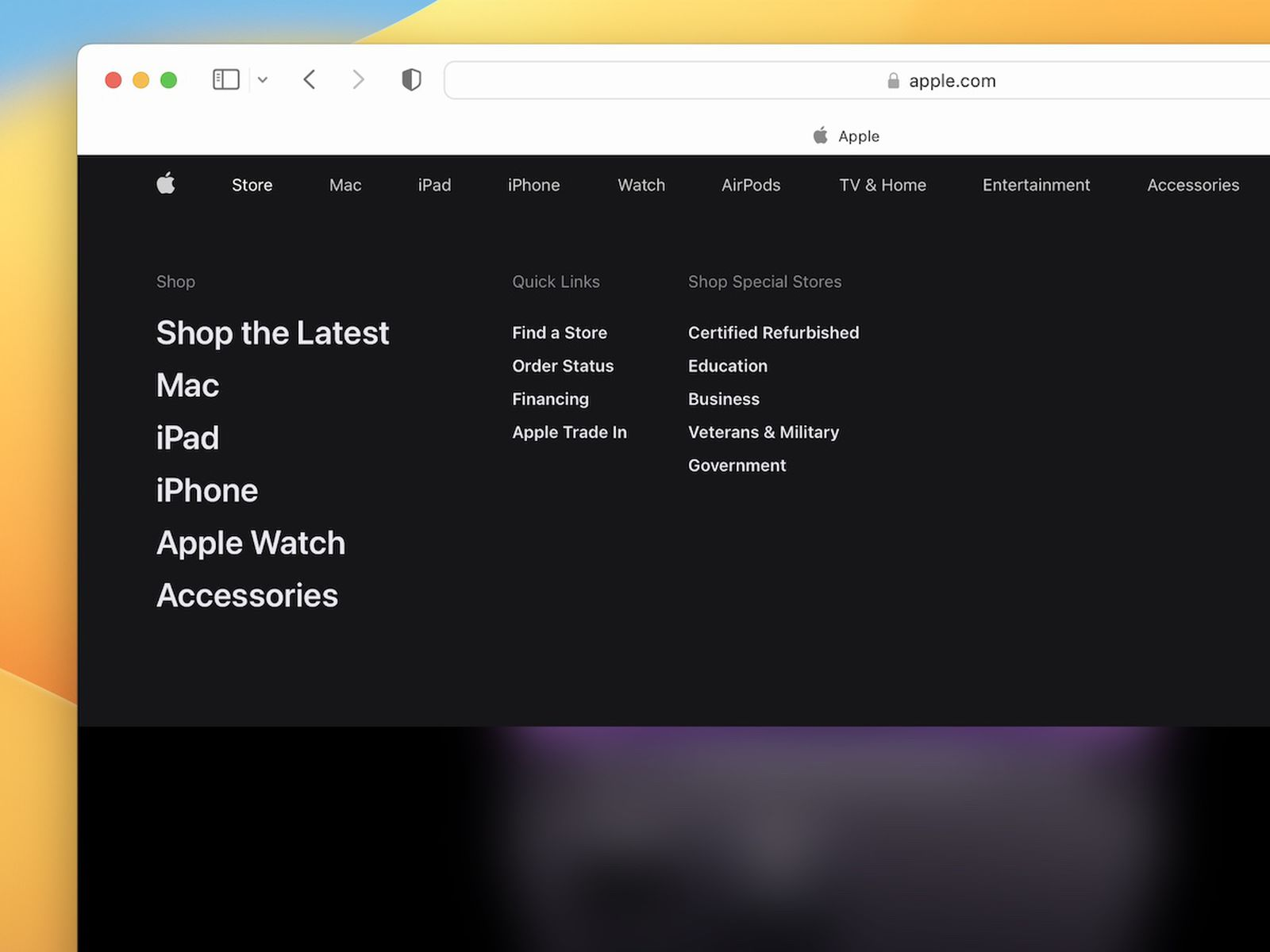1270x952 pixels.
Task: Click the lock icon in address bar
Action: [x=893, y=80]
